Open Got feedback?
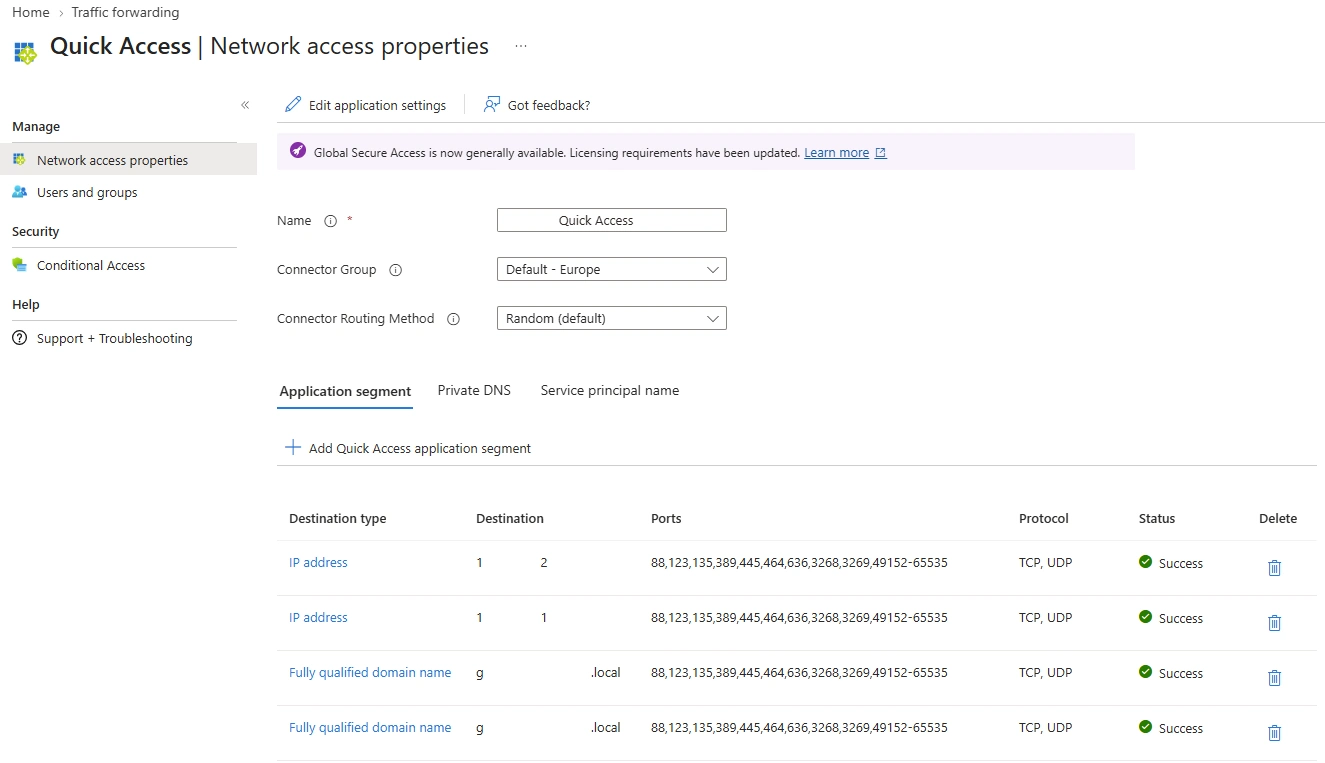This screenshot has width=1325, height=763. 537,105
